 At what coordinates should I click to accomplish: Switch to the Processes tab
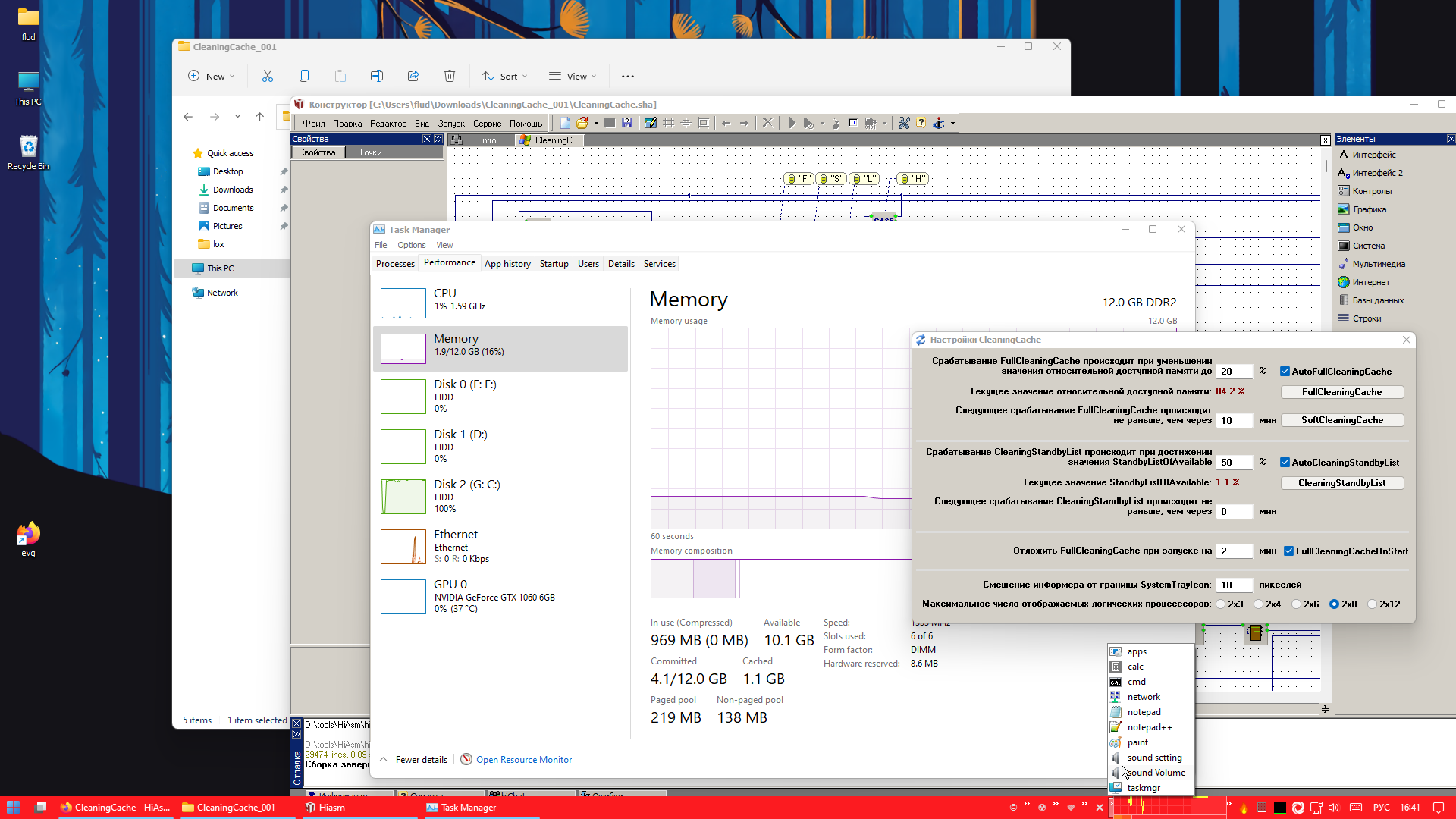point(395,264)
